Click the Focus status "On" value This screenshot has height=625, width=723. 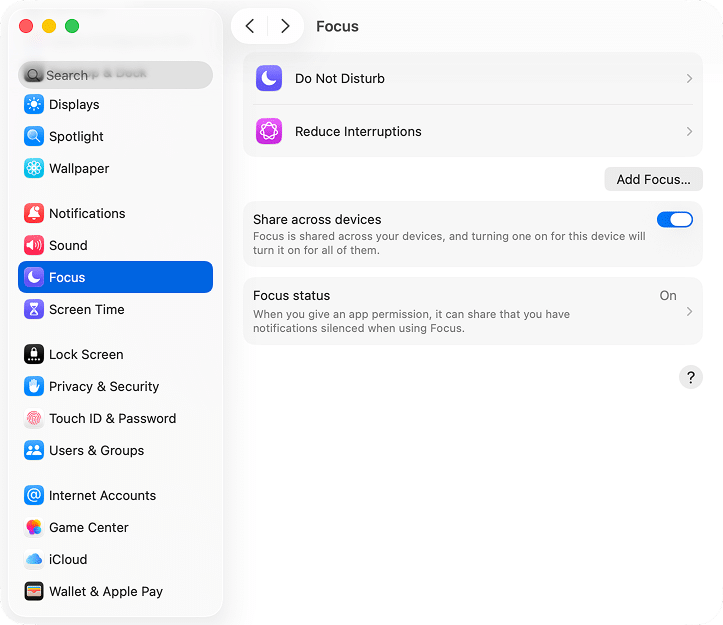click(x=668, y=295)
